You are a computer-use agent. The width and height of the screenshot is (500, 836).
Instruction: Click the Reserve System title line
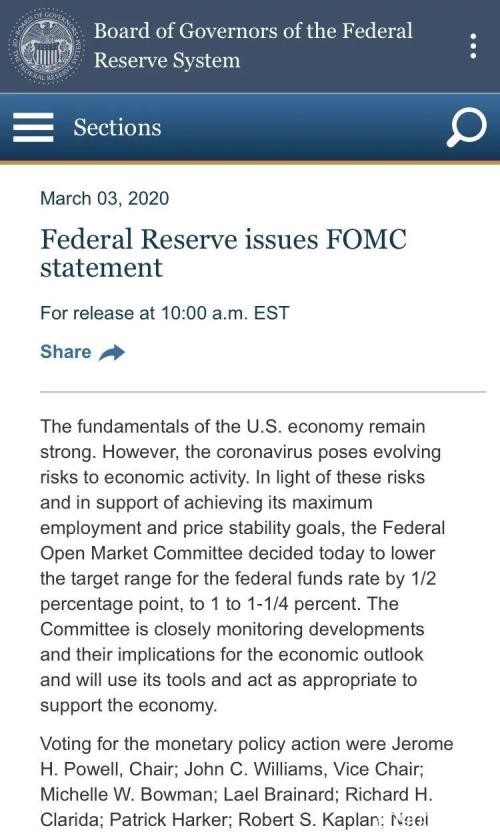click(167, 60)
